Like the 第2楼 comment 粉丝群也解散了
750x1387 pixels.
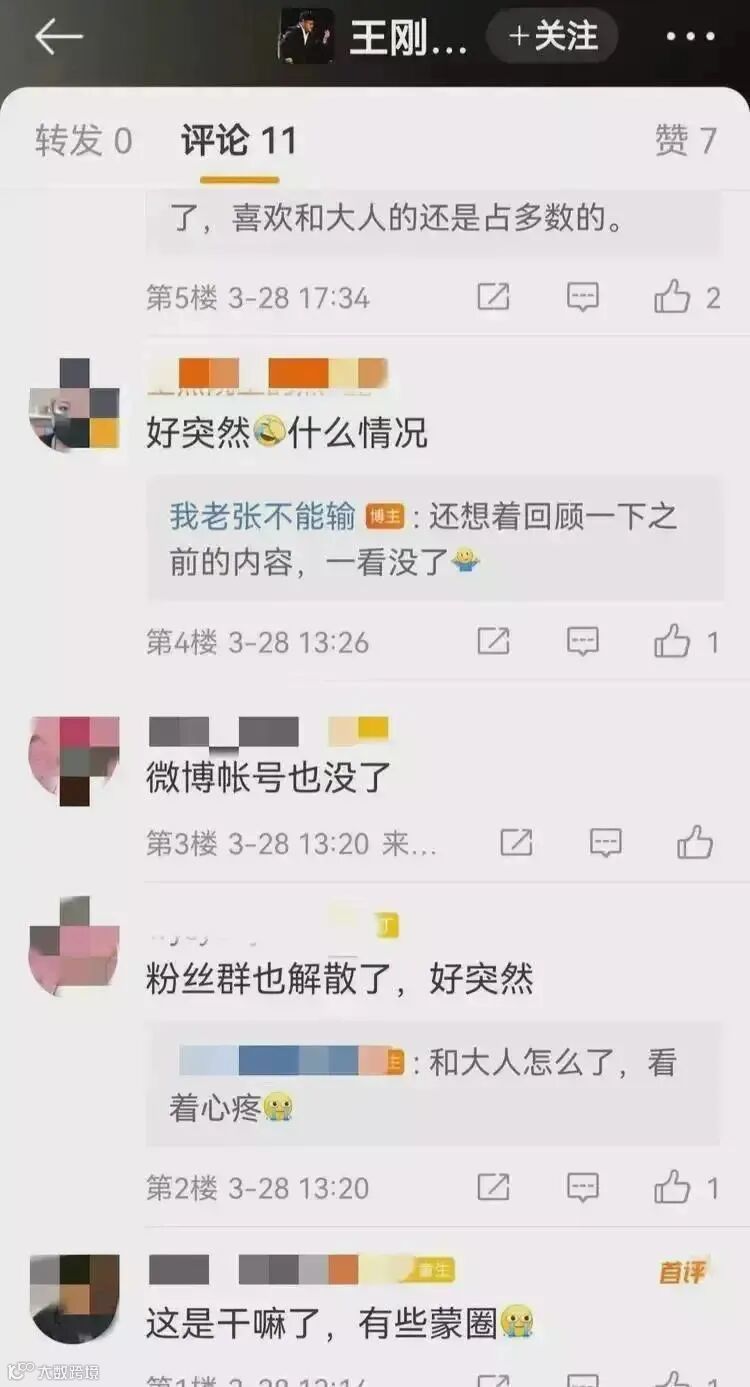(687, 1187)
